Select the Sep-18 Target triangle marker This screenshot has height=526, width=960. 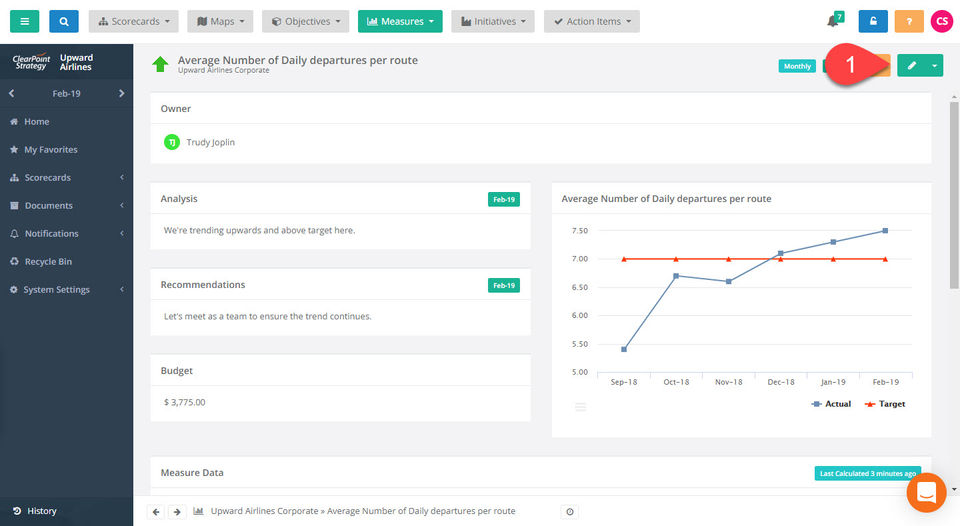624,259
